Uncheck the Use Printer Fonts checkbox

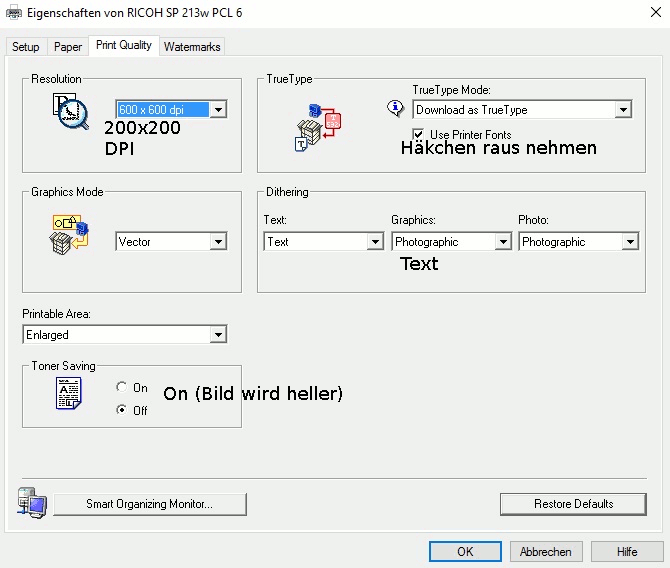tap(418, 134)
